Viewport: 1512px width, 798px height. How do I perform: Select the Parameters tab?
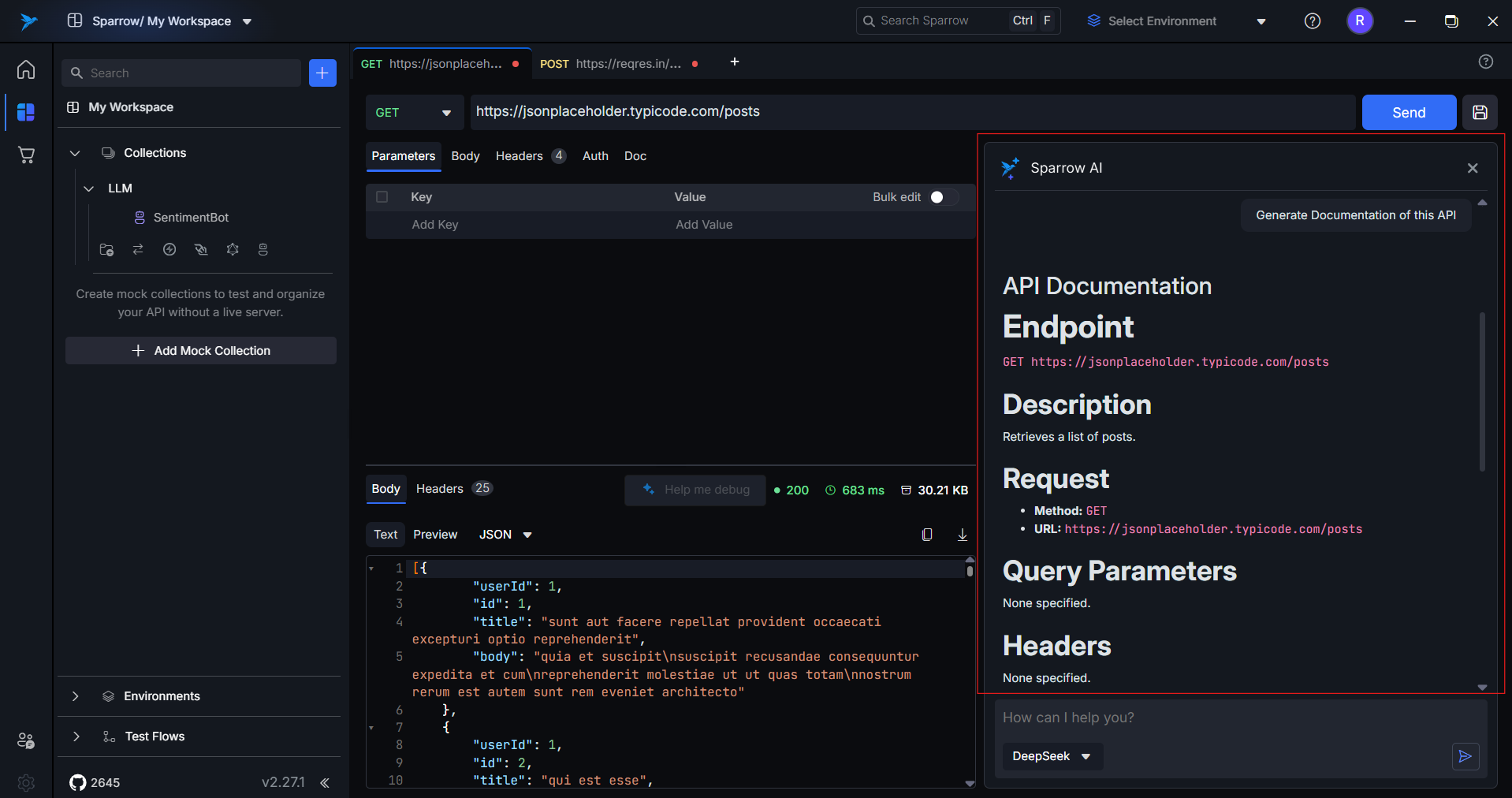[x=403, y=156]
